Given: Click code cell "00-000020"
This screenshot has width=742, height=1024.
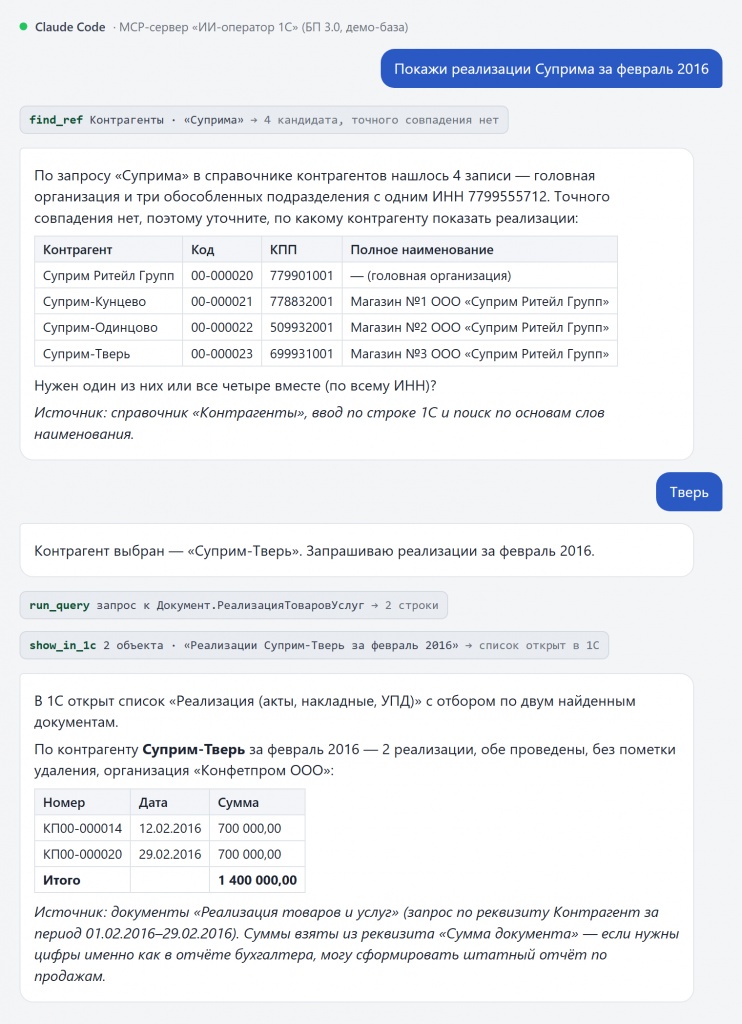Looking at the screenshot, I should 222,276.
